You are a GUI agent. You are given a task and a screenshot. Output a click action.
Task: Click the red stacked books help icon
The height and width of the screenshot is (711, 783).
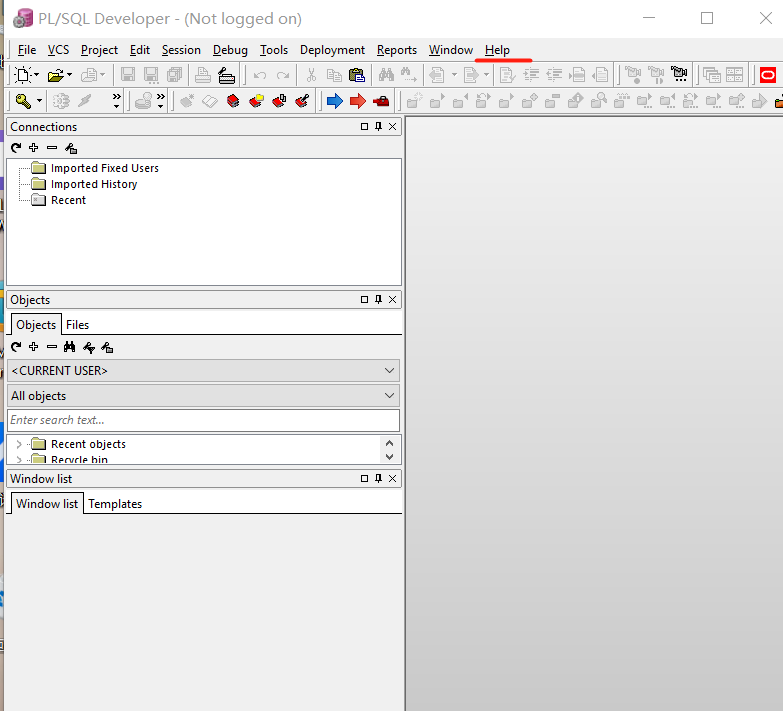tap(233, 101)
